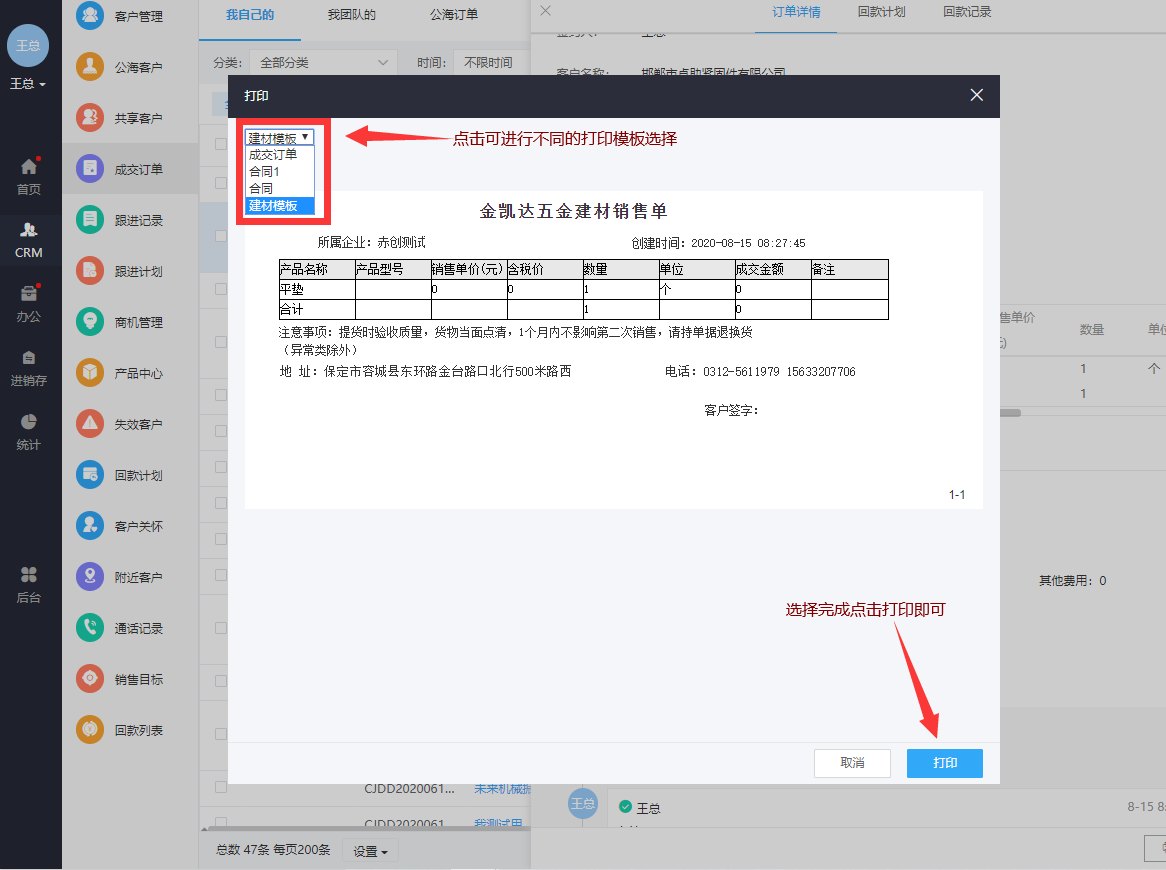Viewport: 1166px width, 870px height.
Task: Open the 公海客户 sidebar item
Action: click(x=130, y=67)
